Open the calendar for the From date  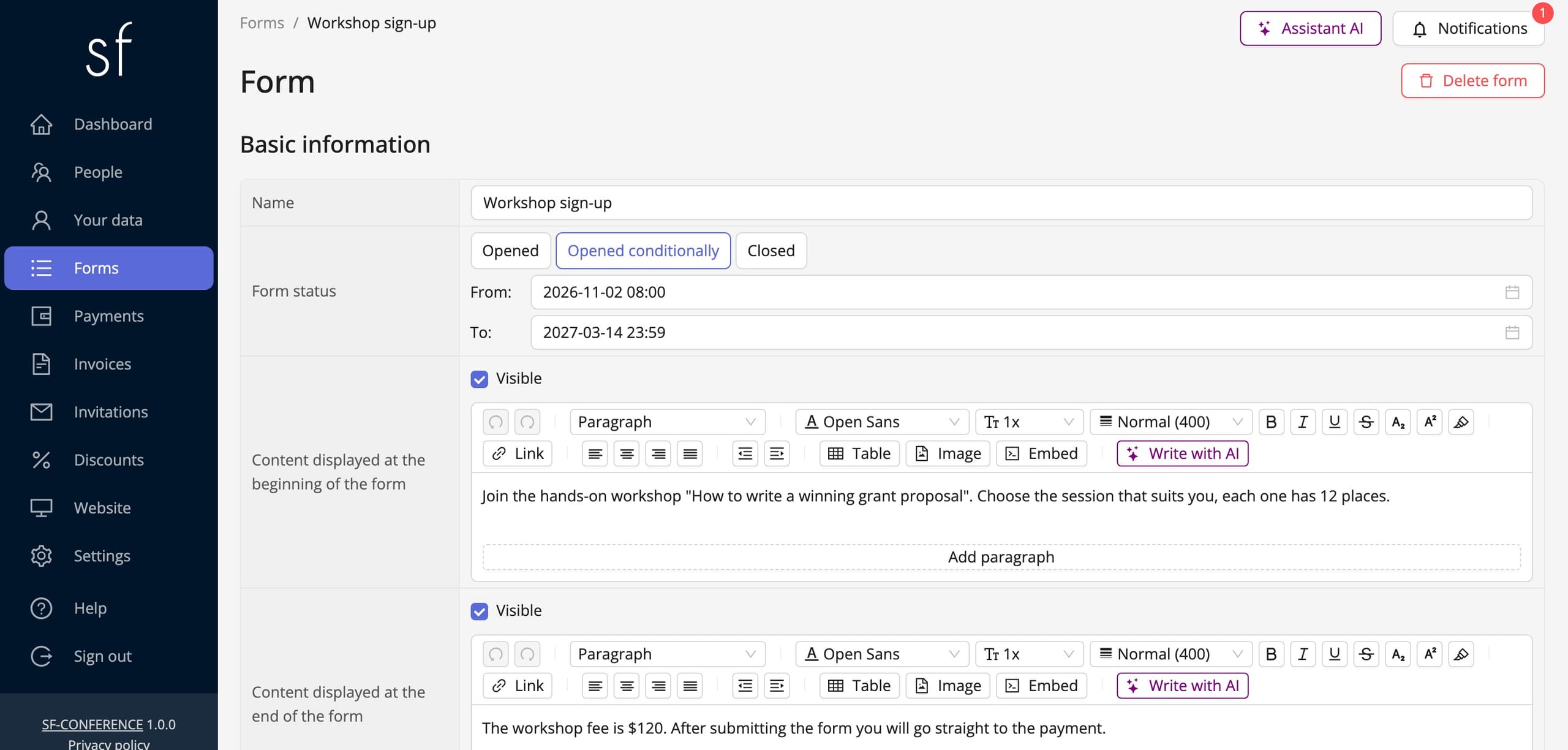tap(1512, 292)
